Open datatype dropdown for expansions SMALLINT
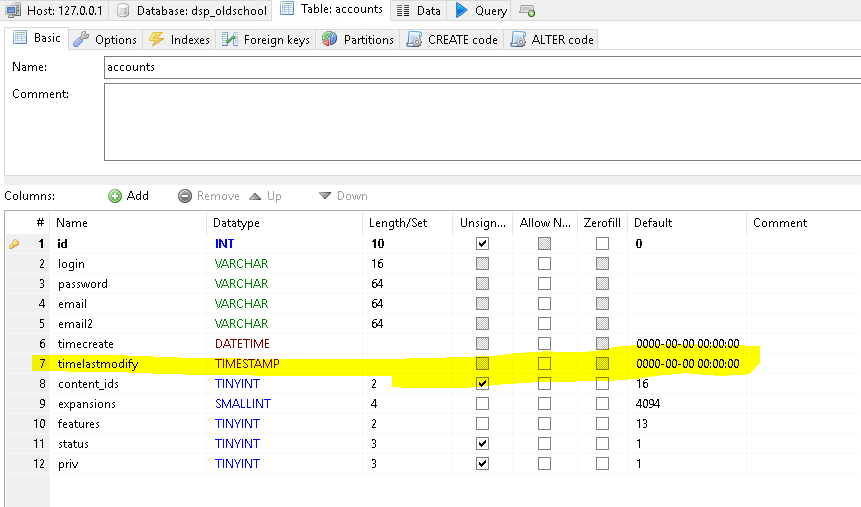Screen dimensions: 861x507 coord(285,404)
